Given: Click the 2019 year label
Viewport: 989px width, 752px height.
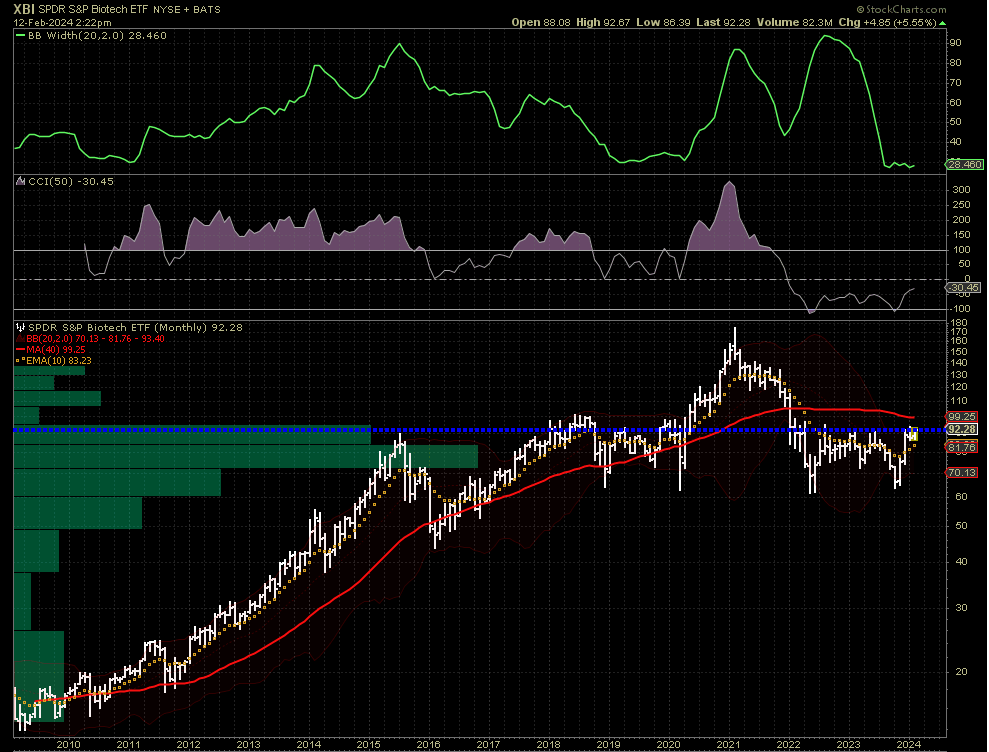Looking at the screenshot, I should coord(608,744).
